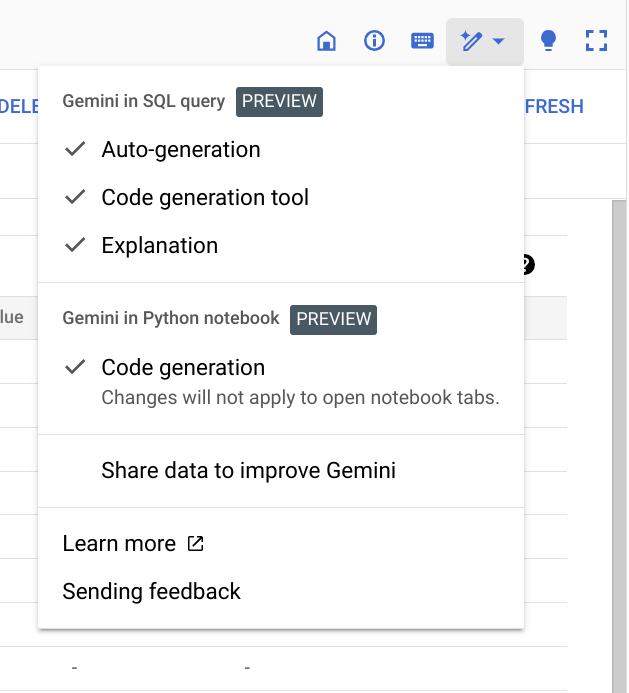Click the black question mark help icon

[528, 264]
